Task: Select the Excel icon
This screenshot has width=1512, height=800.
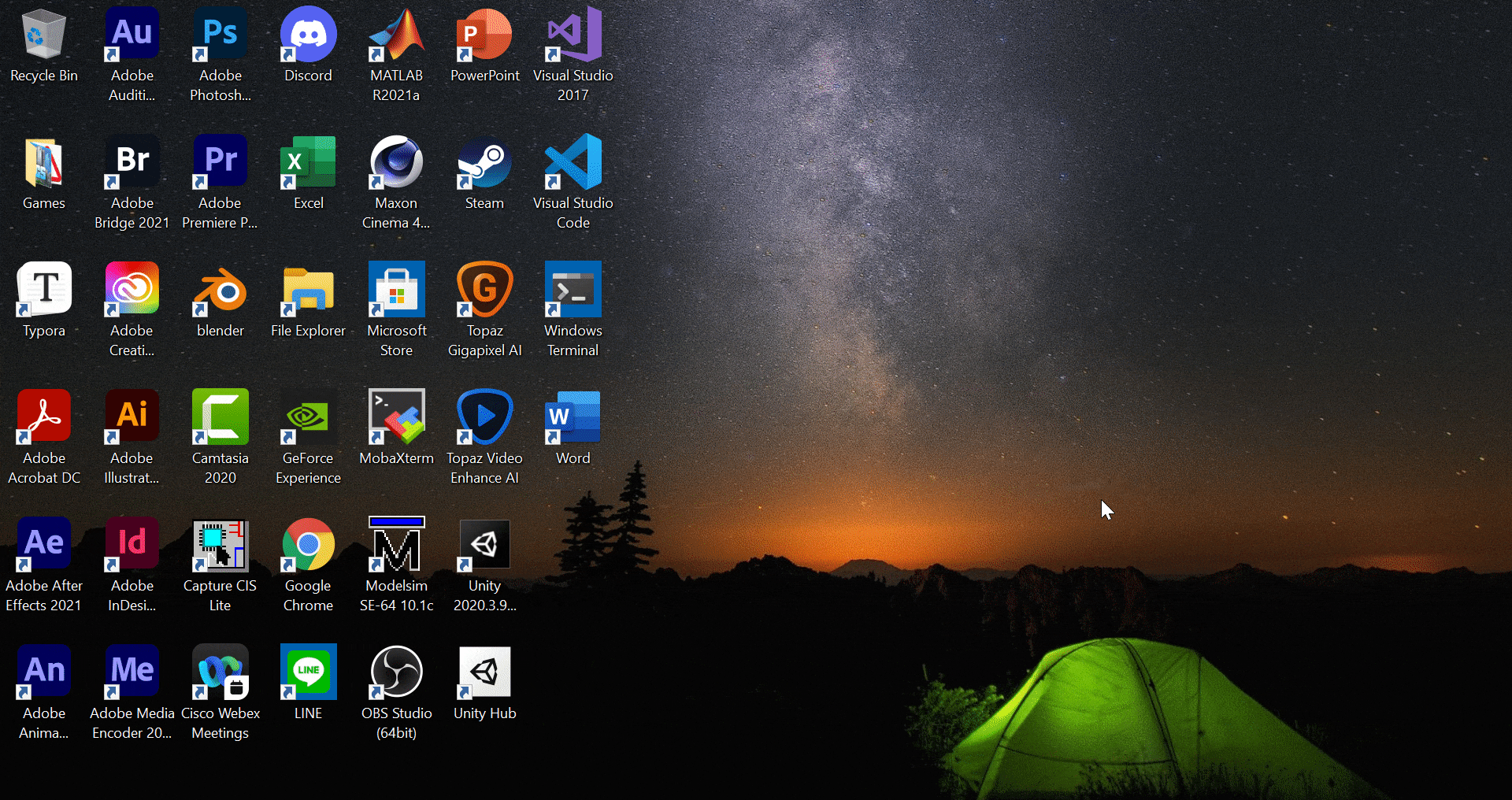Action: coord(309,162)
